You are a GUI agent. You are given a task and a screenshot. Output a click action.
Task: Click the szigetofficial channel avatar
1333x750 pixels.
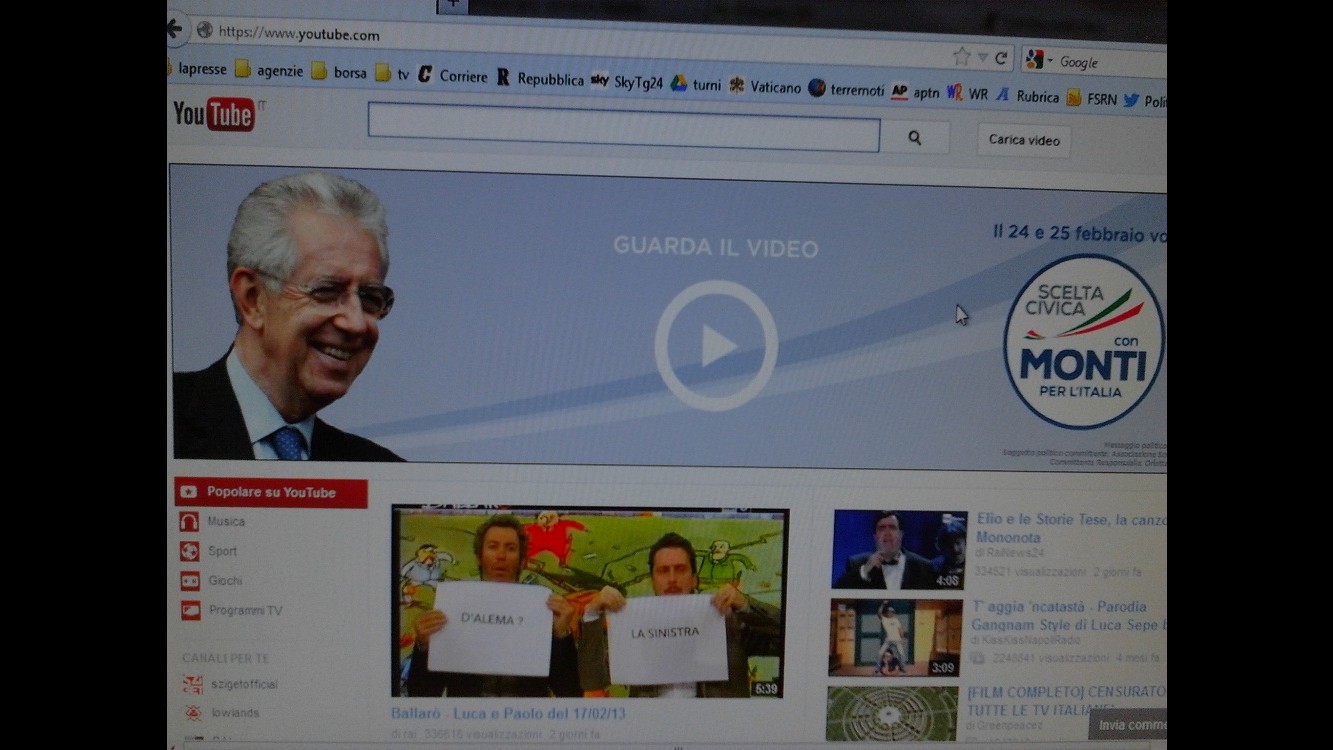coord(193,685)
